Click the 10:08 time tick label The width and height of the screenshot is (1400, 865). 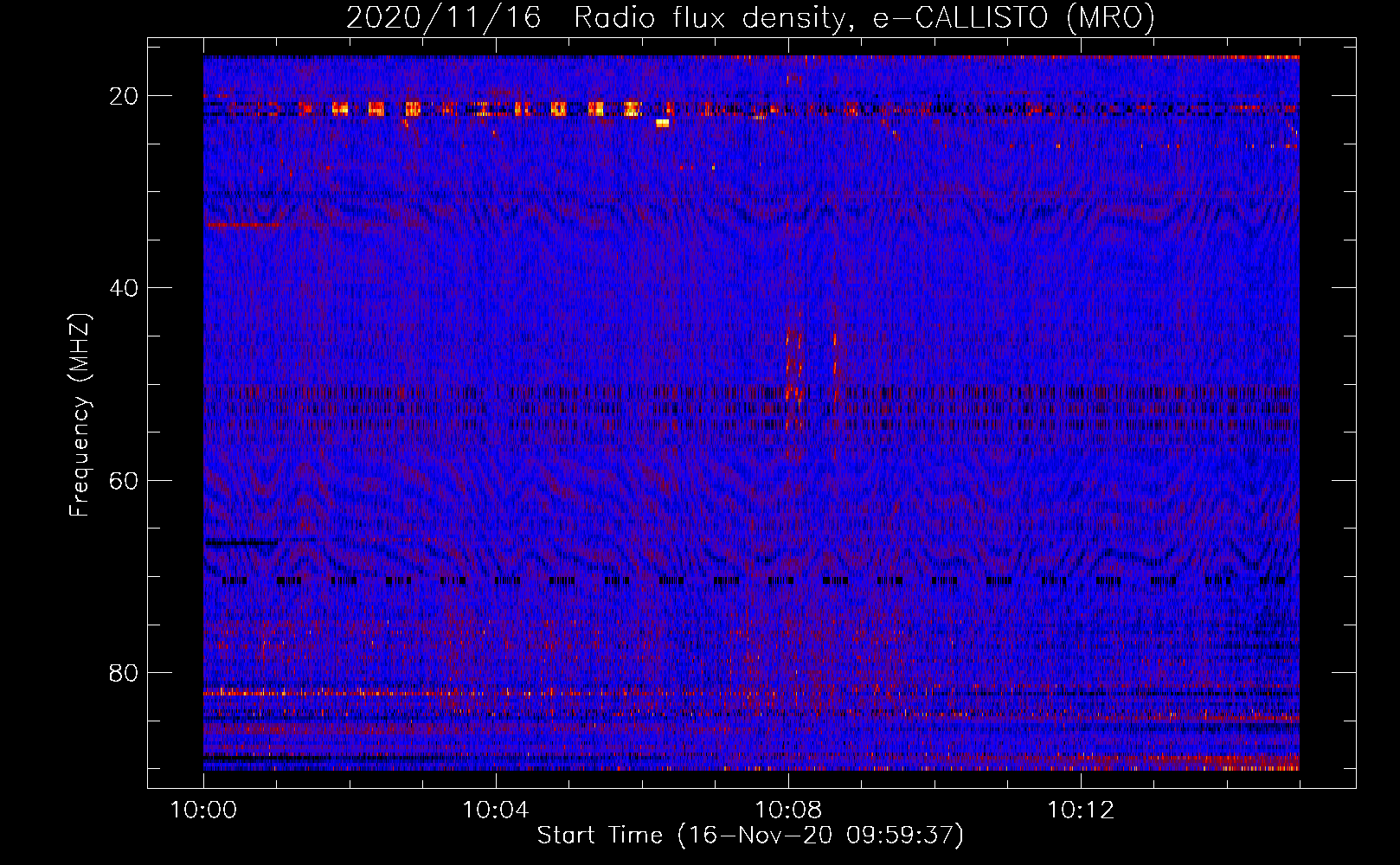click(x=788, y=811)
